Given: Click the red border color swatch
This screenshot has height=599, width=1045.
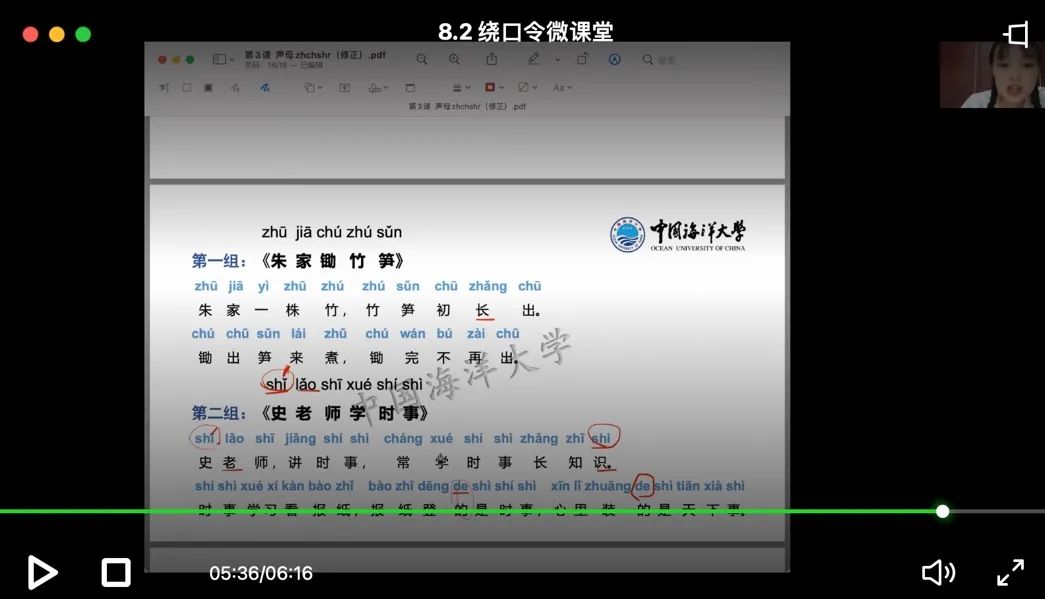Looking at the screenshot, I should 490,87.
